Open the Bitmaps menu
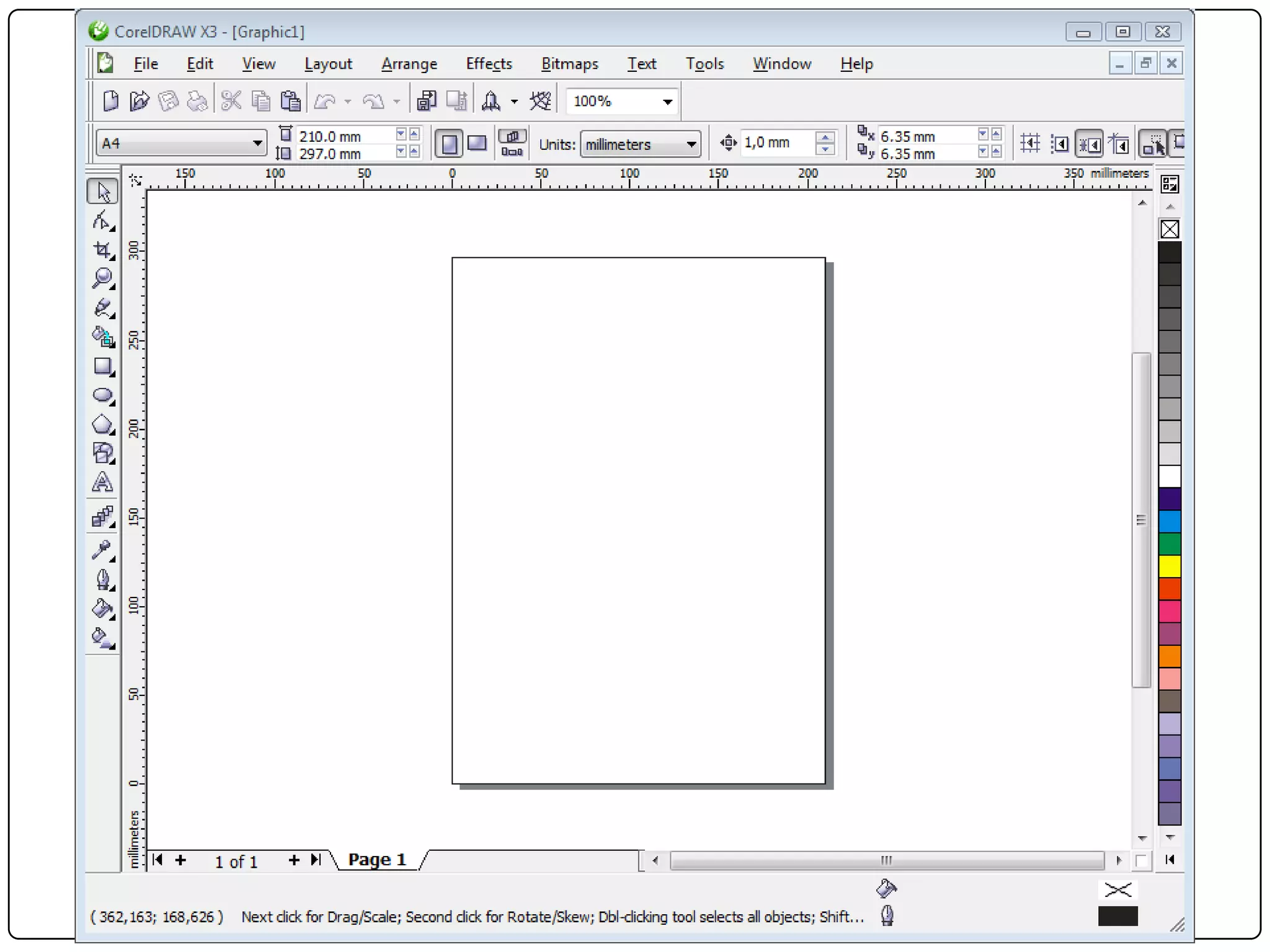 [x=569, y=64]
